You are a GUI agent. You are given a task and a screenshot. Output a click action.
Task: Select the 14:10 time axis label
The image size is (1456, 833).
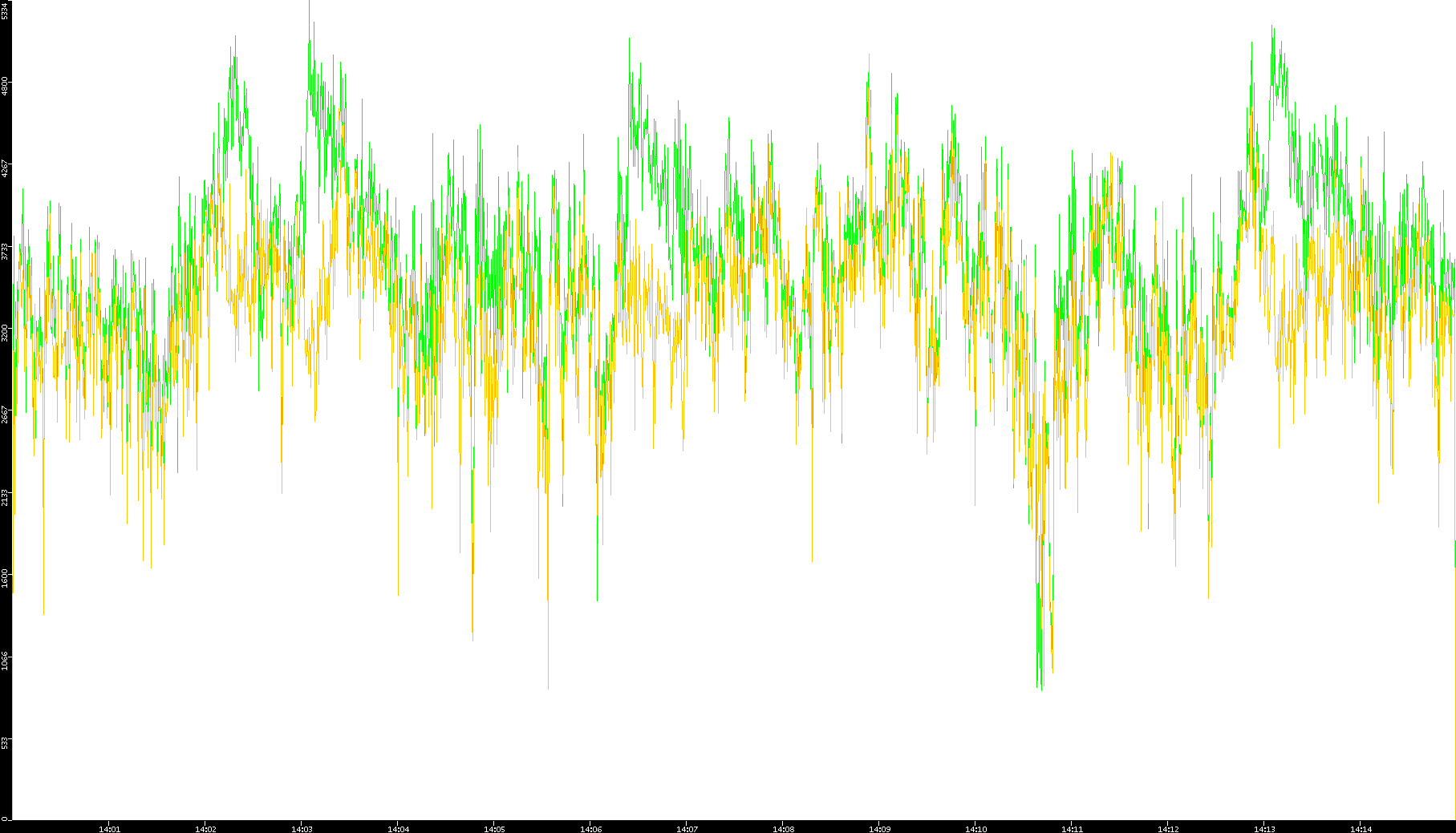(975, 829)
